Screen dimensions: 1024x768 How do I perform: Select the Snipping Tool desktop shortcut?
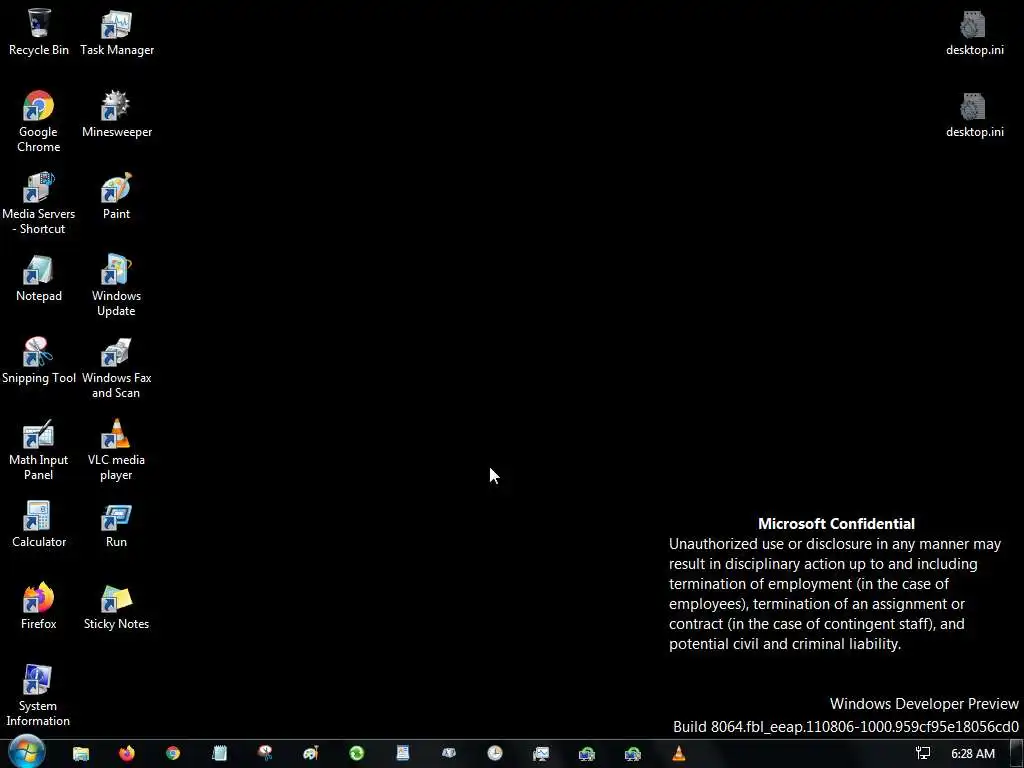point(39,360)
